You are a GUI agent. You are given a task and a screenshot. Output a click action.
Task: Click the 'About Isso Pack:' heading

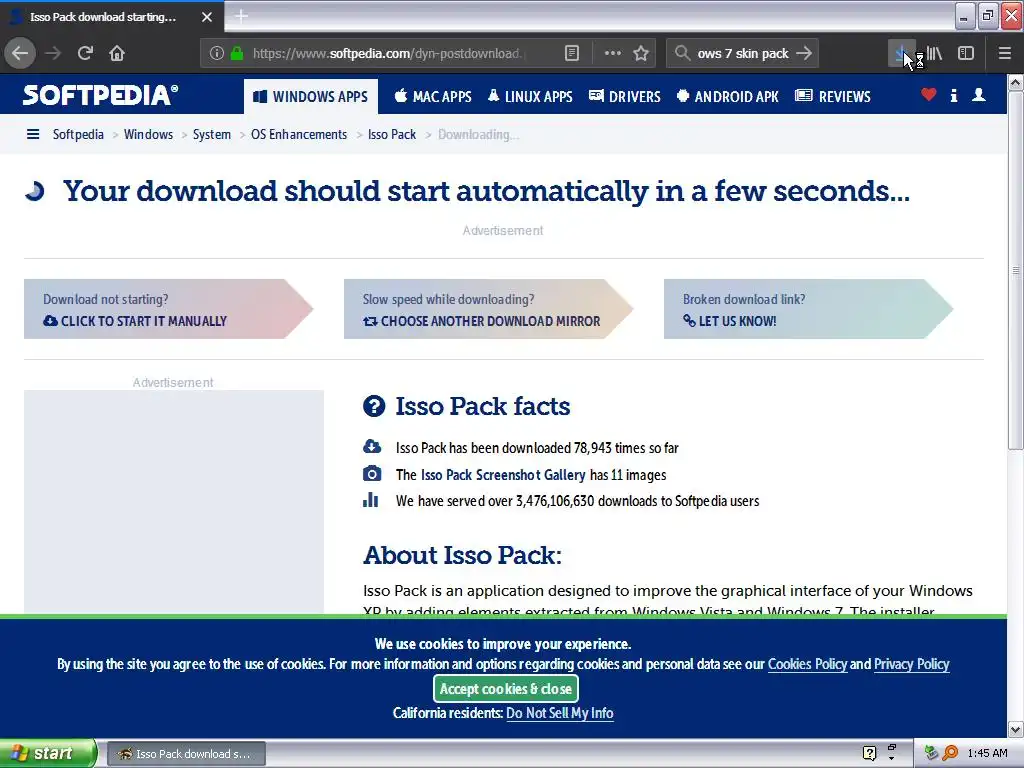point(462,555)
